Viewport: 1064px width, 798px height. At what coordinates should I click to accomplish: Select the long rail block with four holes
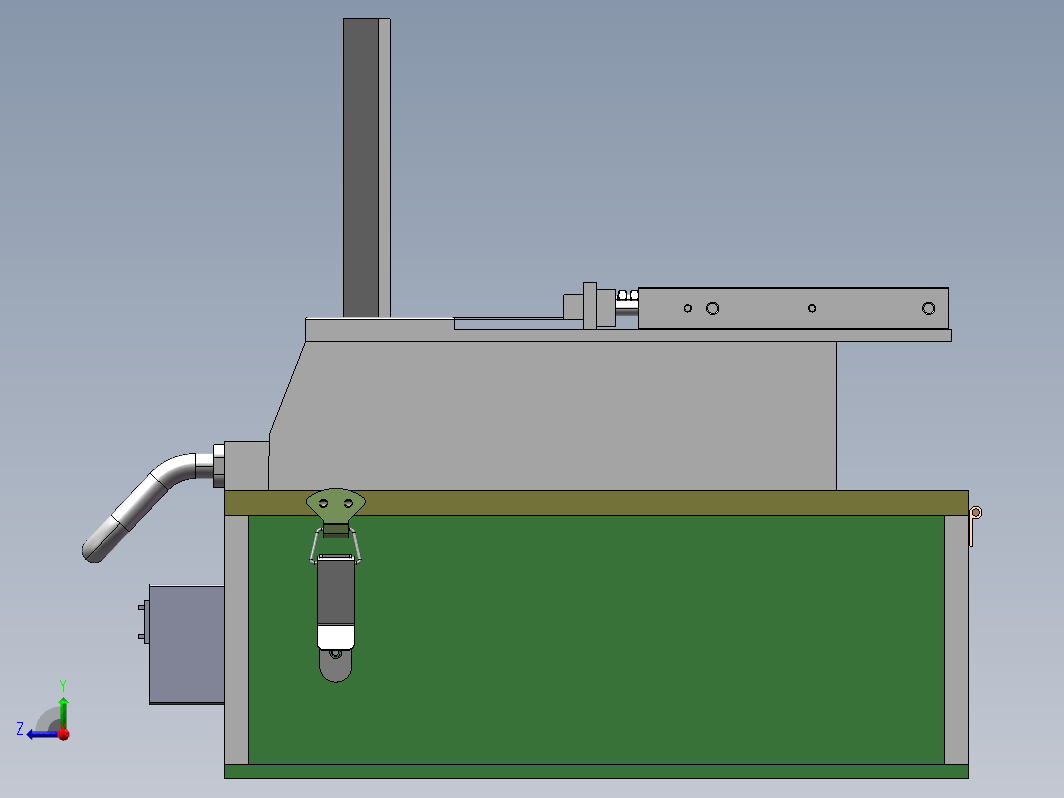(793, 308)
